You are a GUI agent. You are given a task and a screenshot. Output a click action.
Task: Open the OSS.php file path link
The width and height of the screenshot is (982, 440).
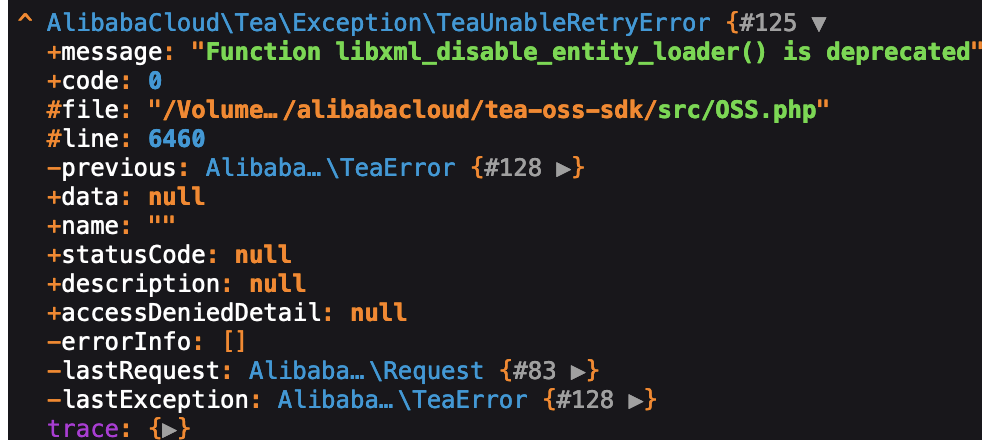490,110
